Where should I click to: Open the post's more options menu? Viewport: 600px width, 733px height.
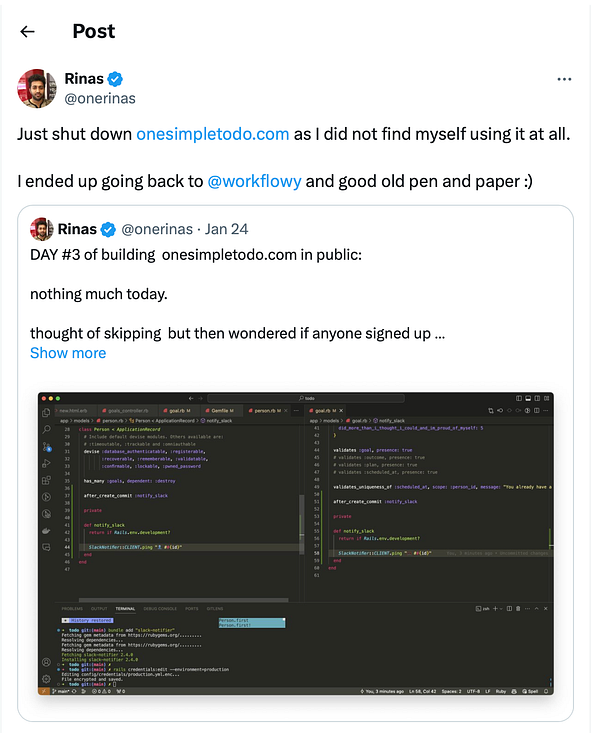(564, 79)
